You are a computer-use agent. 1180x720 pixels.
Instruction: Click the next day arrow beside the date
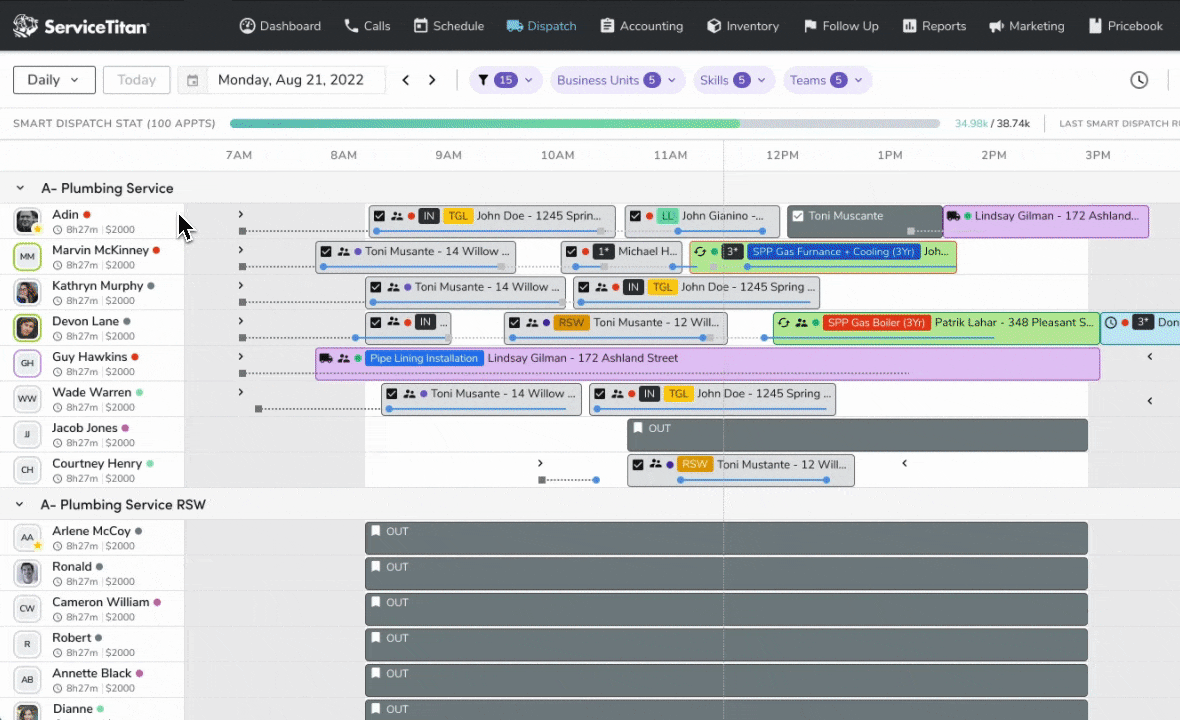431,79
